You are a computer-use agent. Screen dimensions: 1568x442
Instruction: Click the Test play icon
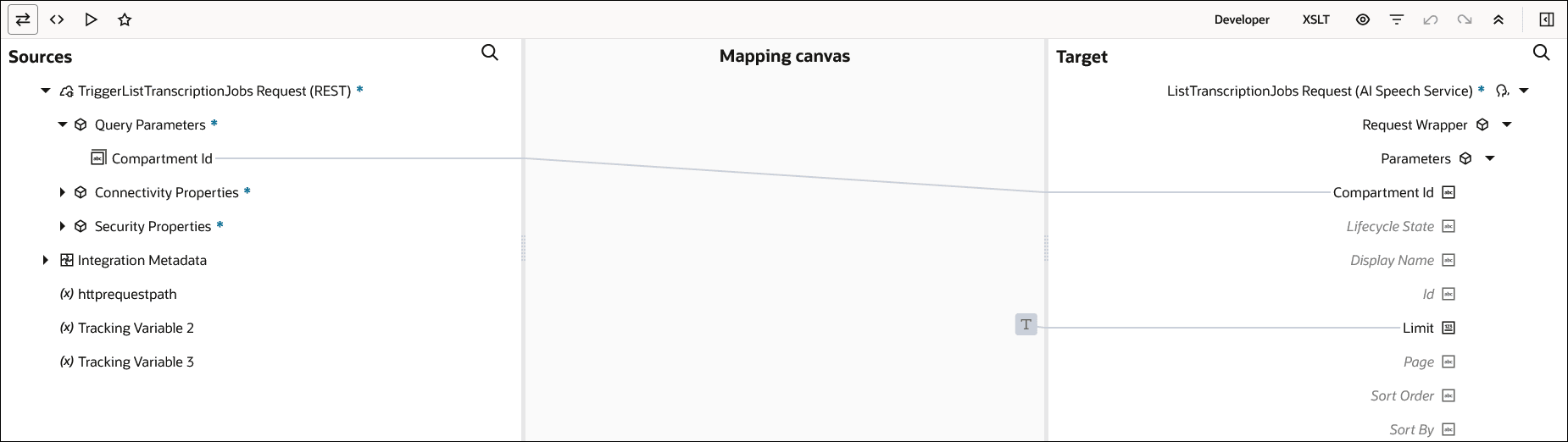(x=91, y=19)
